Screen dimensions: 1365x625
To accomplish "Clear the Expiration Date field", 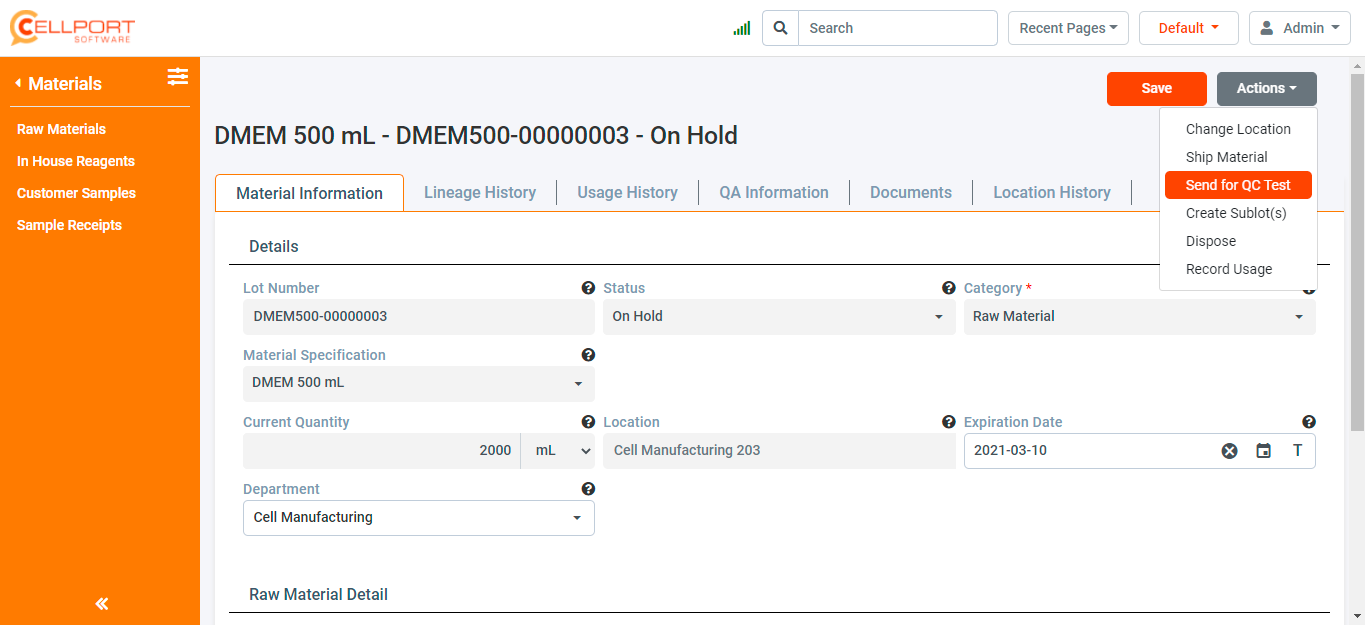I will tap(1229, 451).
